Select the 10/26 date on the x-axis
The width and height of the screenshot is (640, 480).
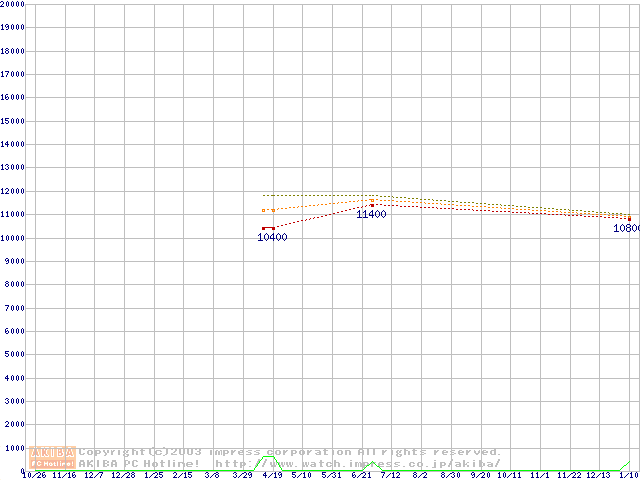34,475
